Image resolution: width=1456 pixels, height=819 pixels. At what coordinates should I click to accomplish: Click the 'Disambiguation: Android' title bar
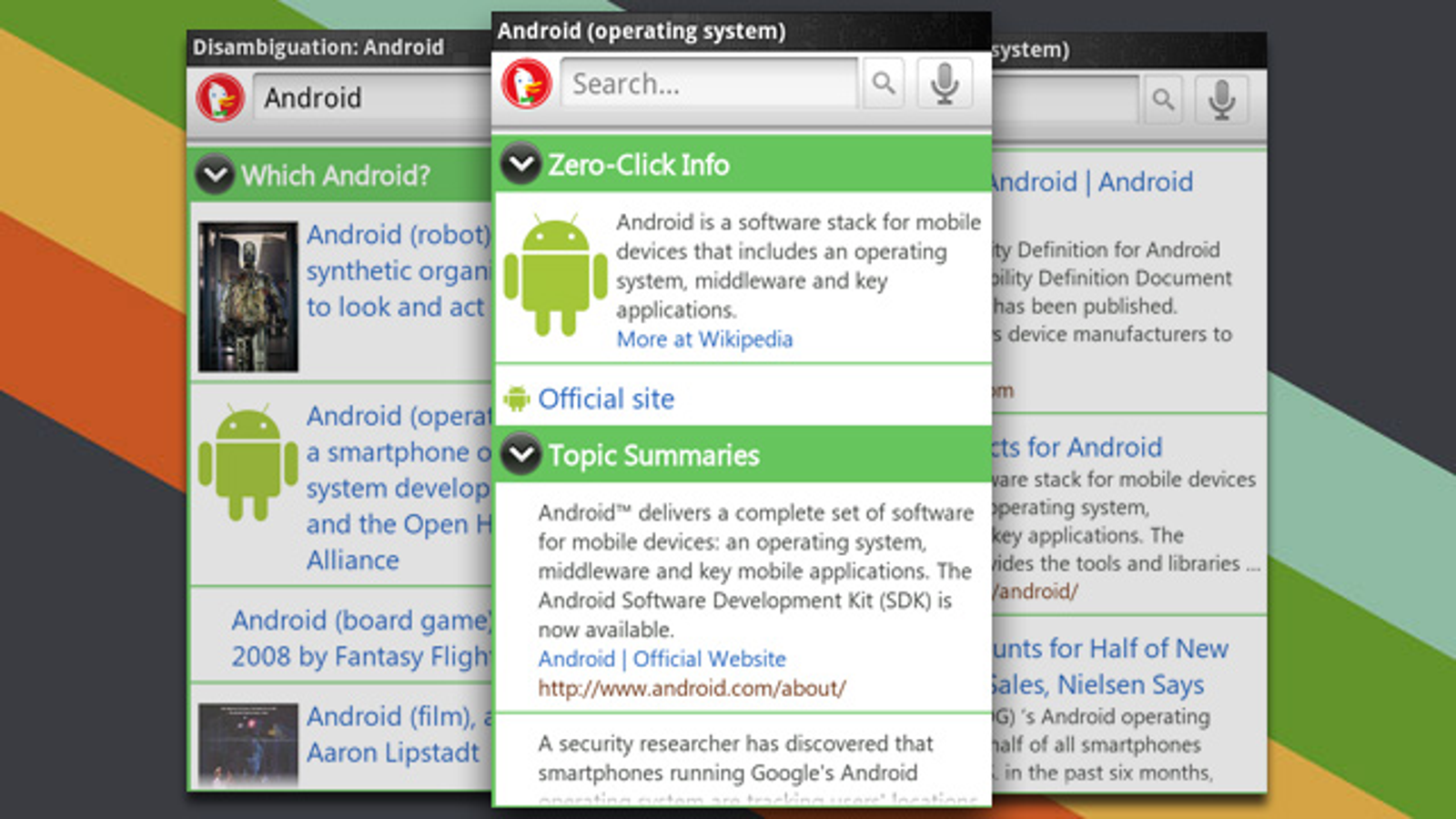[340, 47]
